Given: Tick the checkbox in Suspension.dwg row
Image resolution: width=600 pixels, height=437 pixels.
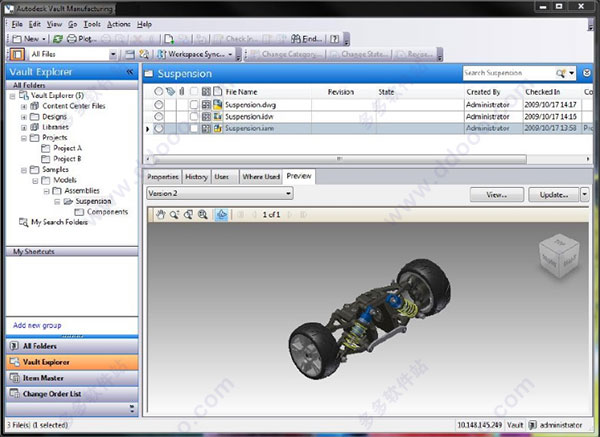Looking at the screenshot, I should tap(194, 104).
